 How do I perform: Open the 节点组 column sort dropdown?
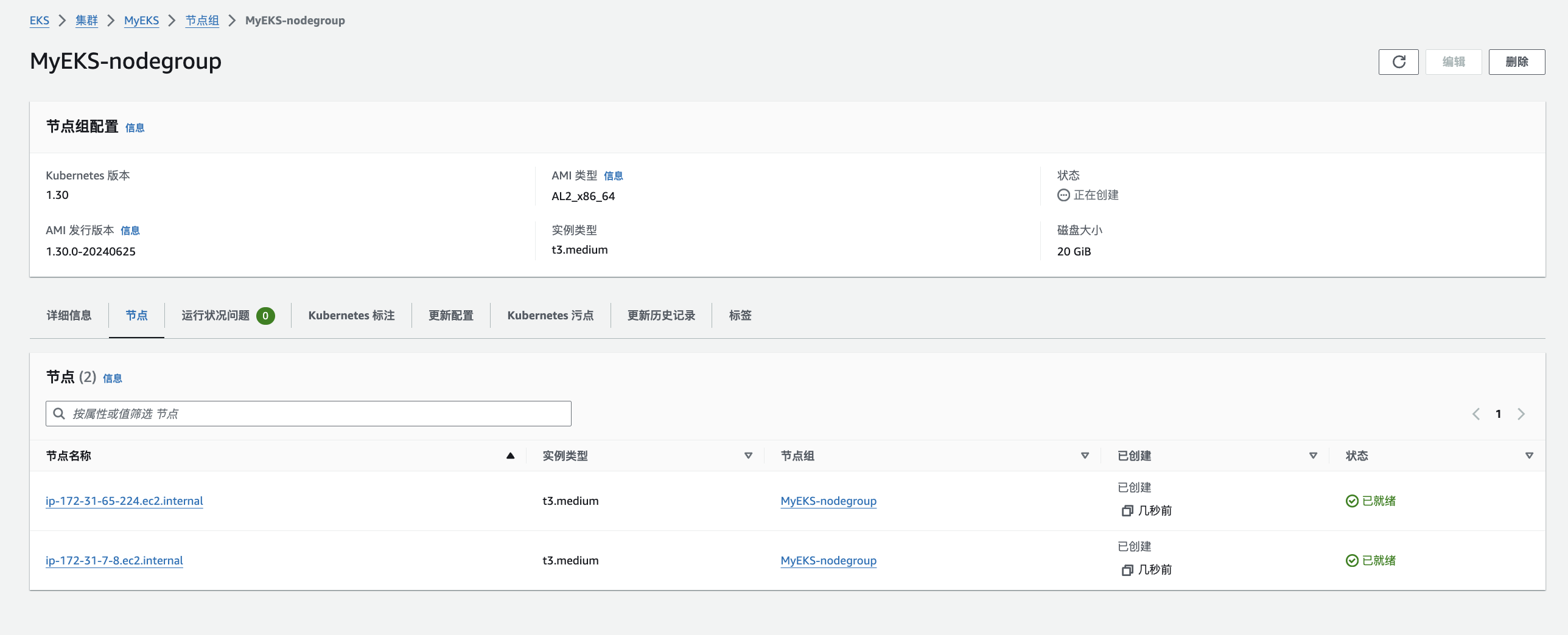(x=1085, y=456)
